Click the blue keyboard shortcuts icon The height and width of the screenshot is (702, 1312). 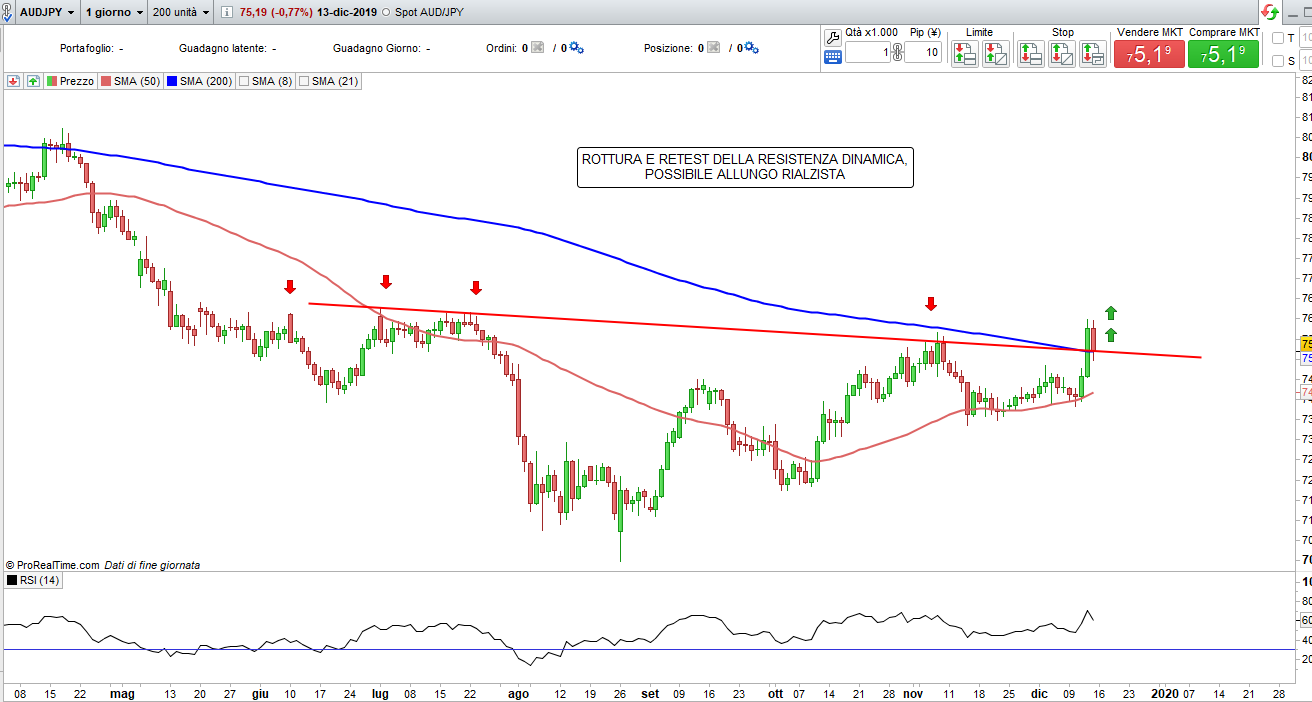(833, 57)
